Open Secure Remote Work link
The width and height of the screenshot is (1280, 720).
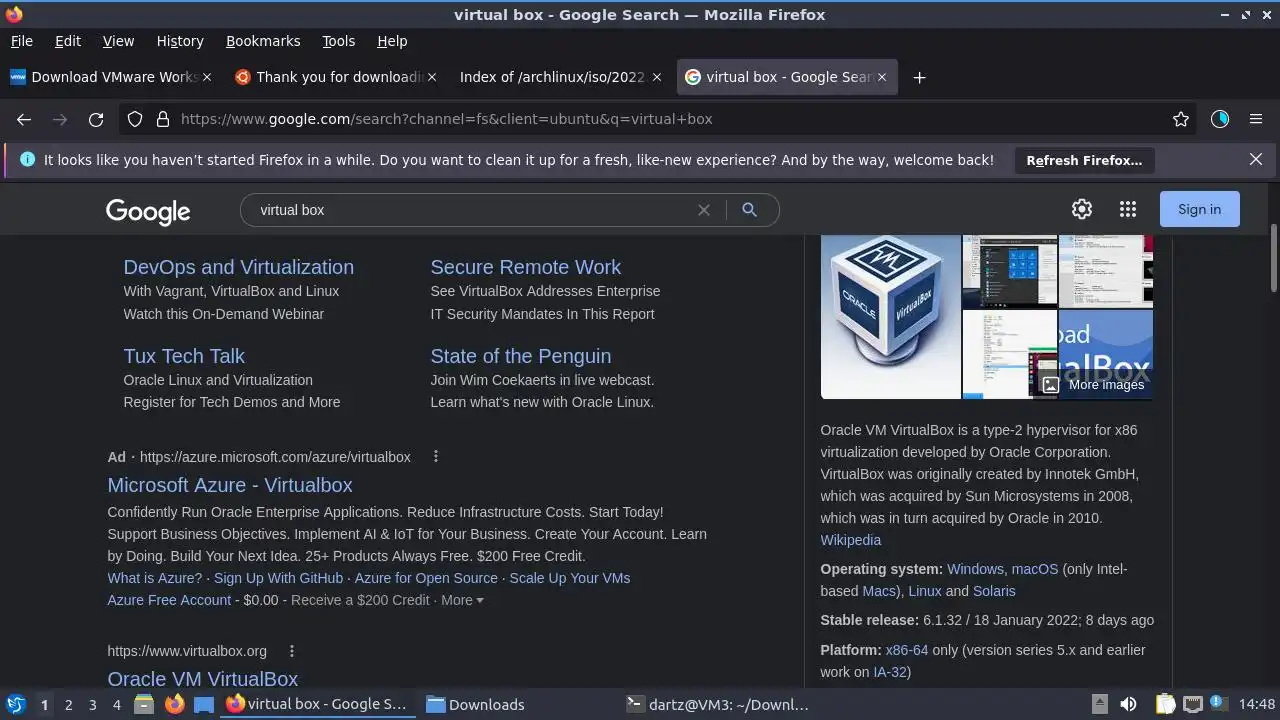click(x=526, y=267)
